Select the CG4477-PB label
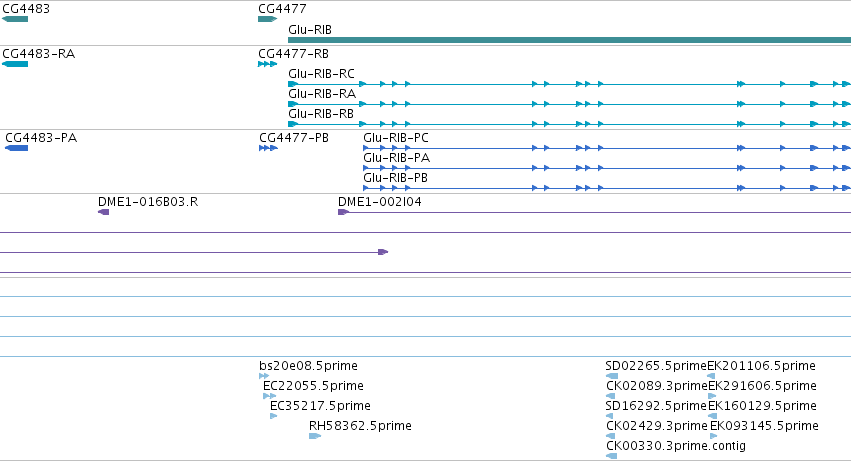The width and height of the screenshot is (851, 461). point(294,138)
